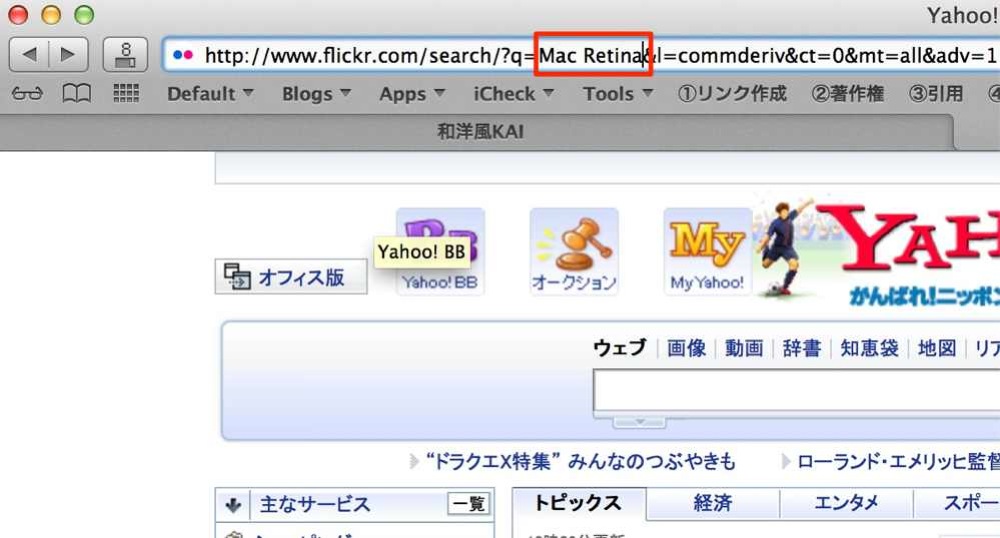Click the ①リンク作成 bookmarklet
This screenshot has width=1000, height=538.
[x=732, y=94]
